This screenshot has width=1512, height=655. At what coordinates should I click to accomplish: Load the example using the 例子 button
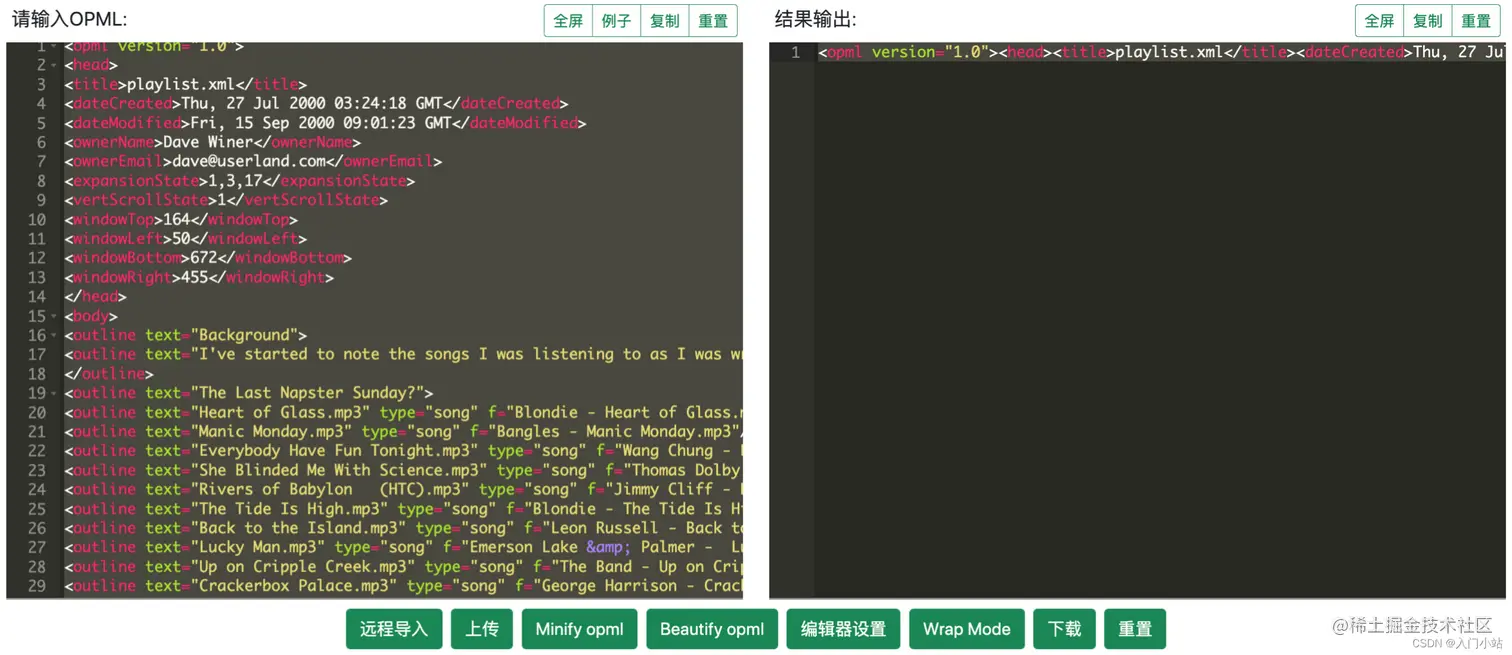[x=615, y=20]
